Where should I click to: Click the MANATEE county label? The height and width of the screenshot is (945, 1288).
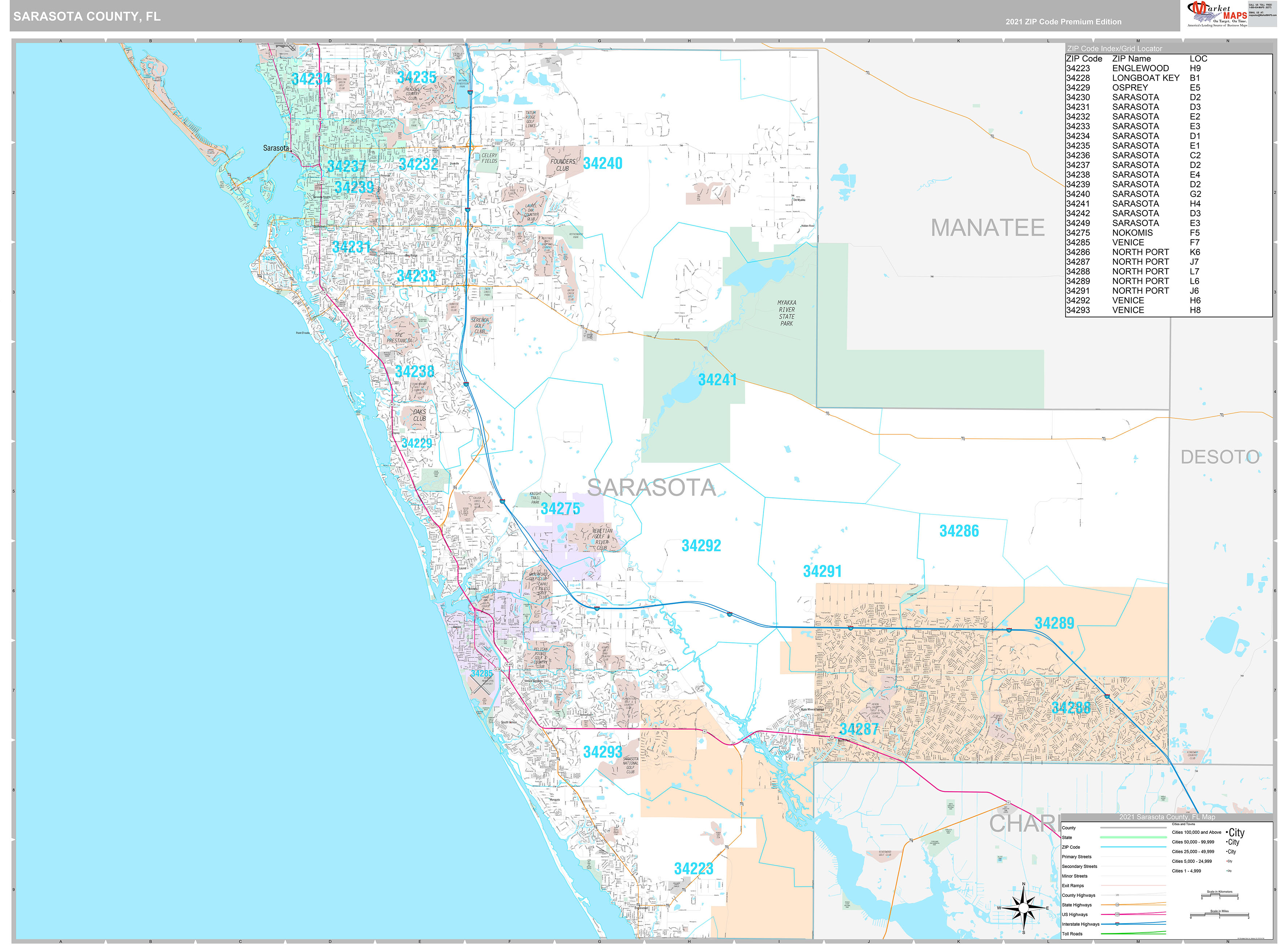pyautogui.click(x=987, y=228)
